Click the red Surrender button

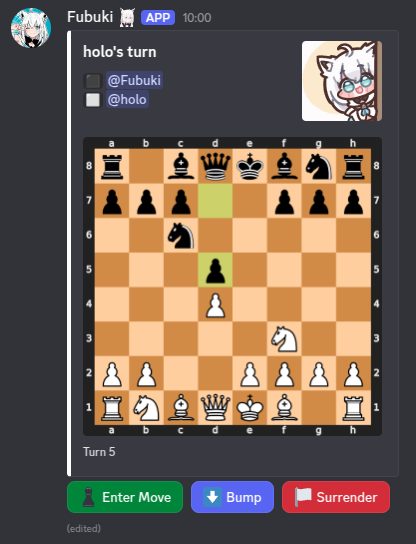click(x=336, y=497)
